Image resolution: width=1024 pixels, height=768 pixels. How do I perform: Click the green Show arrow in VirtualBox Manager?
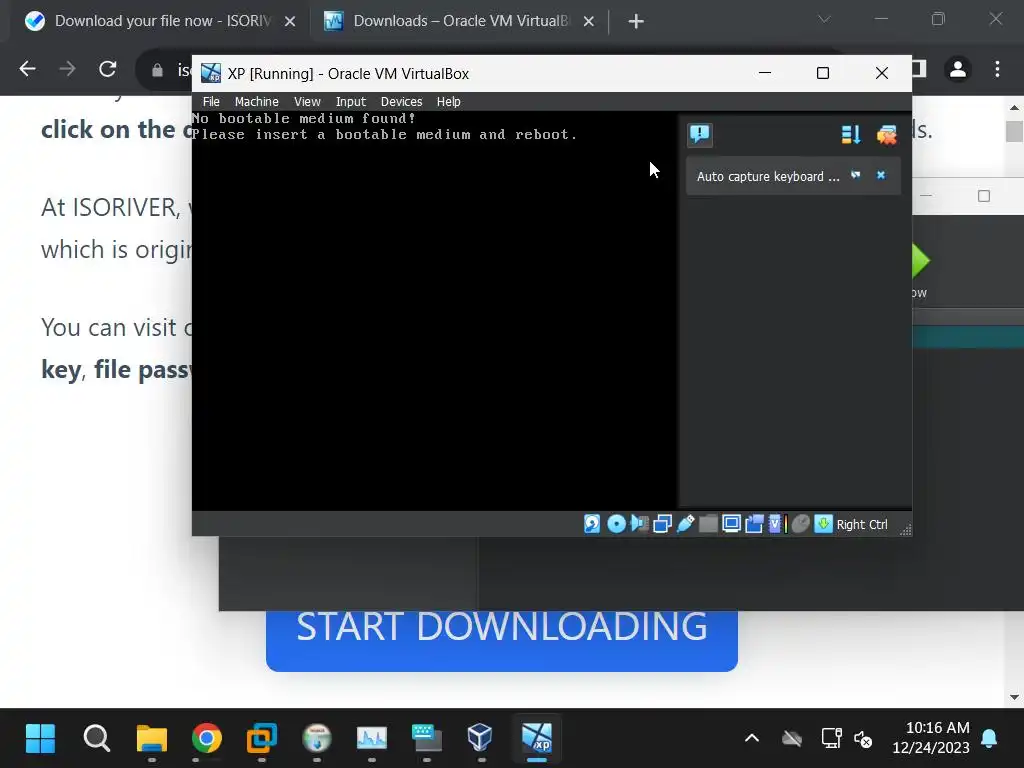pyautogui.click(x=921, y=261)
